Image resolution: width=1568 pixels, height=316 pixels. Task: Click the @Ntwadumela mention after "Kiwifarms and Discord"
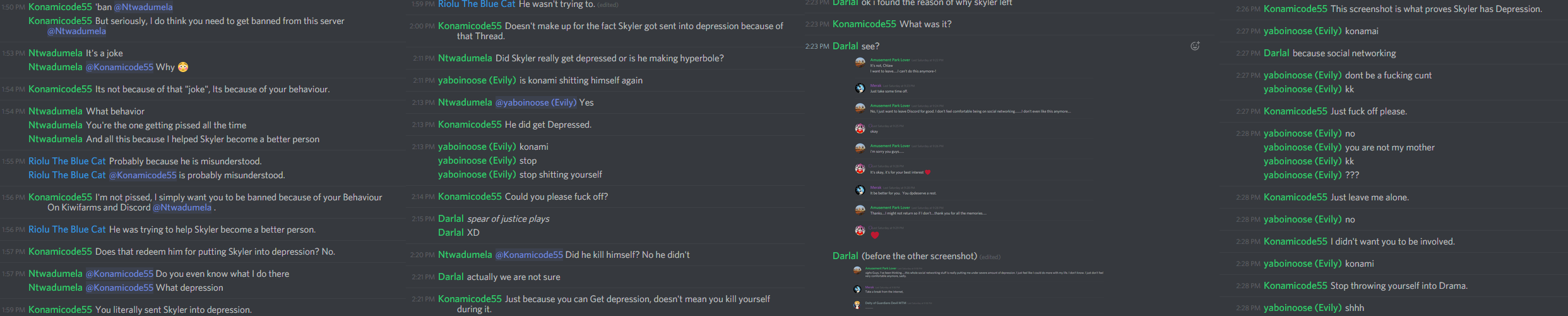[182, 207]
